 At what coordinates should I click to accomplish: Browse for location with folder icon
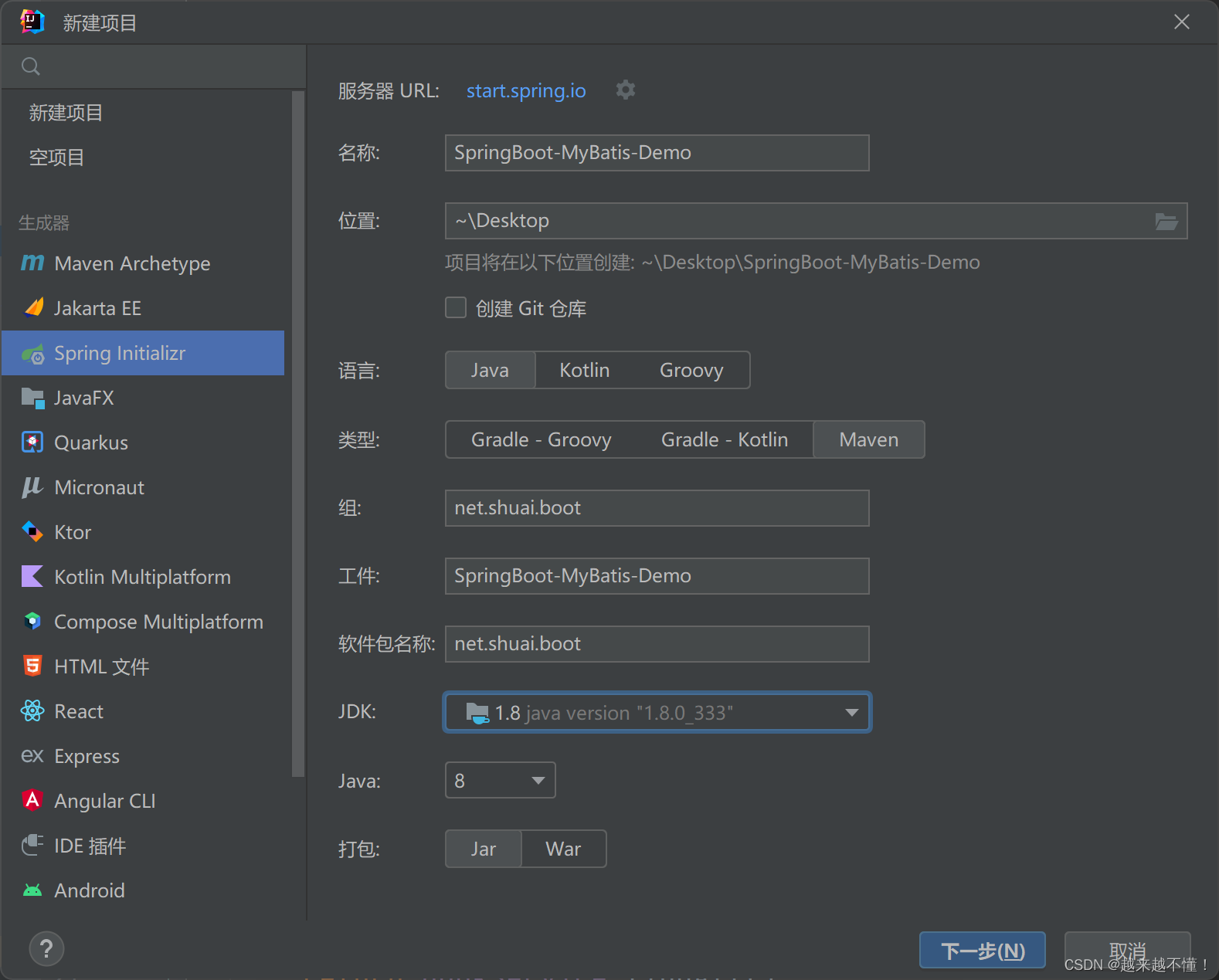point(1166,222)
